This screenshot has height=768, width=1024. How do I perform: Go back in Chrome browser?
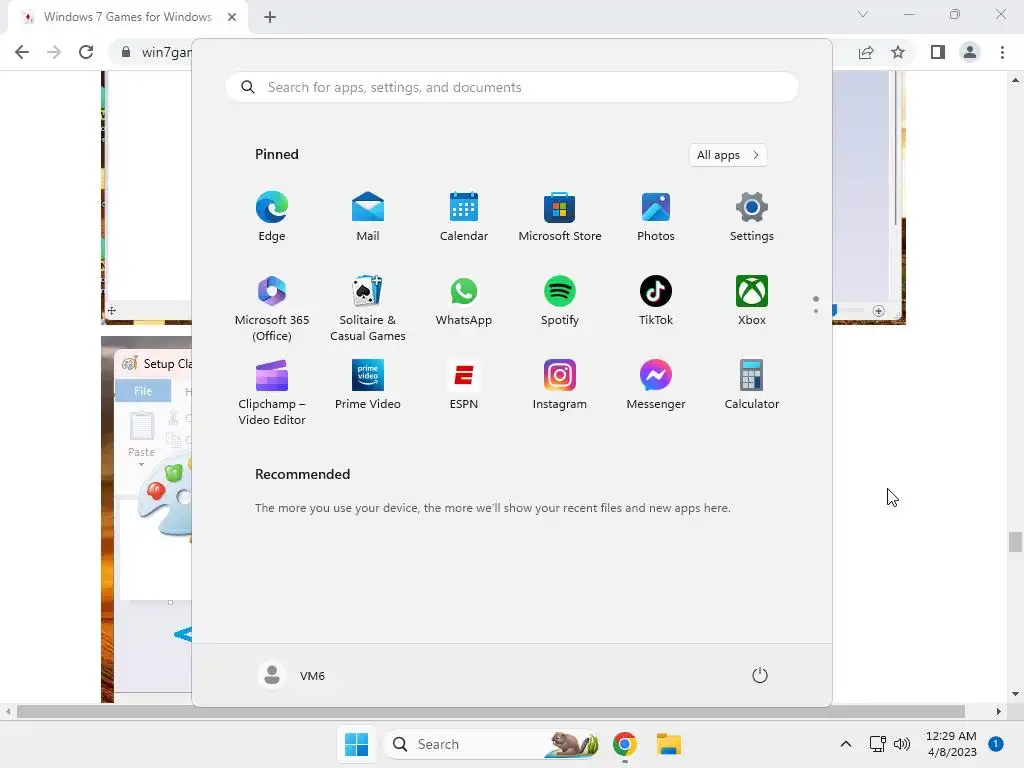point(22,52)
